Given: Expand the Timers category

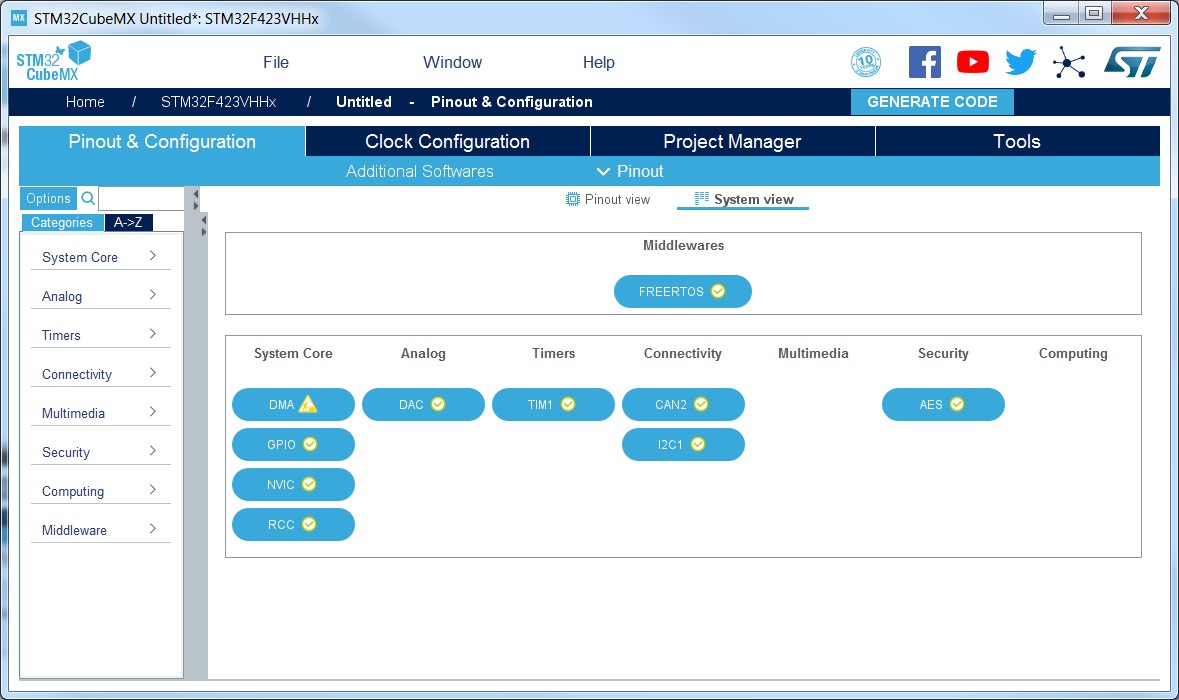Looking at the screenshot, I should (101, 335).
